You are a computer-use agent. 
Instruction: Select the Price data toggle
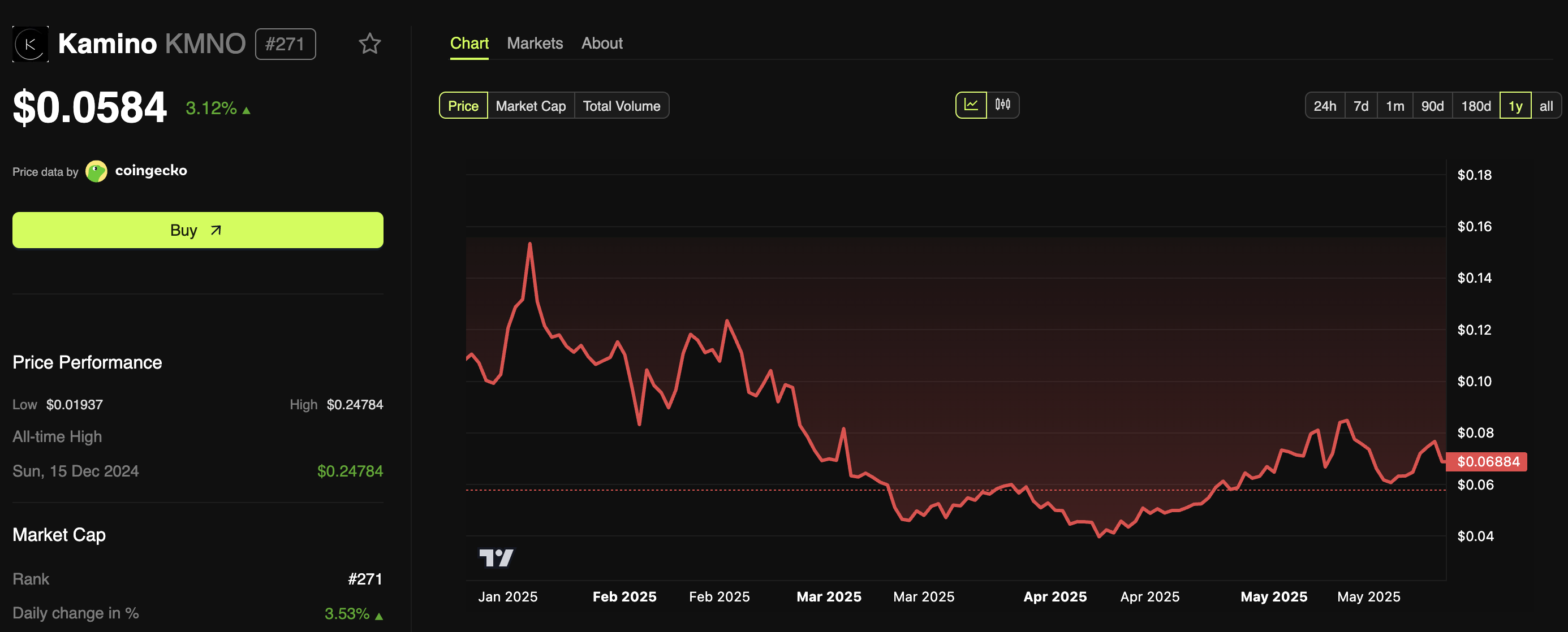[x=463, y=106]
